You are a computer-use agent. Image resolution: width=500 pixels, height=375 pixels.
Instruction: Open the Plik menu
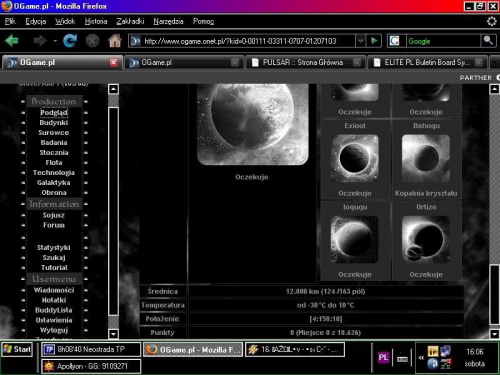[x=10, y=21]
